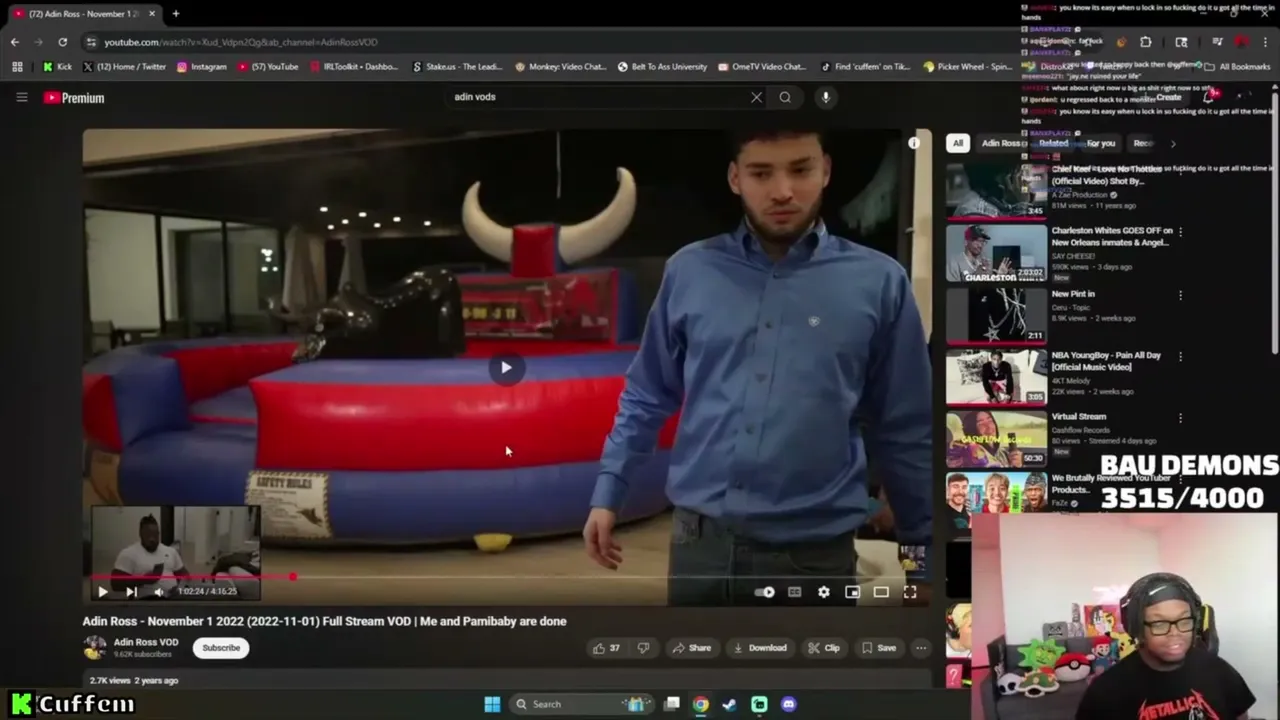Open options menu for NBA YoungBoy video
The height and width of the screenshot is (720, 1280).
1180,357
